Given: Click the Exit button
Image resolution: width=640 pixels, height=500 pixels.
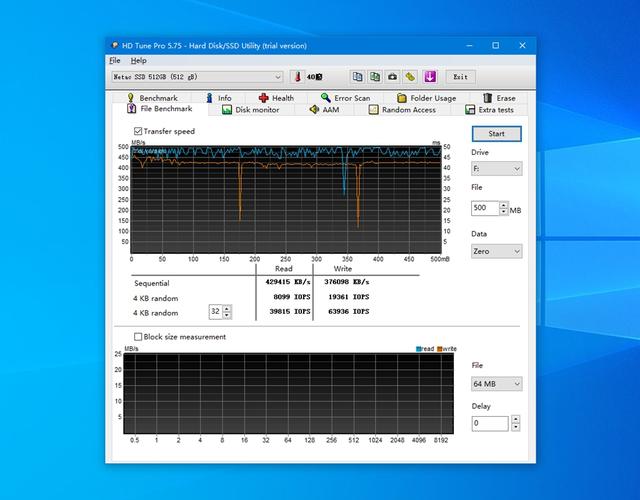Looking at the screenshot, I should point(460,77).
